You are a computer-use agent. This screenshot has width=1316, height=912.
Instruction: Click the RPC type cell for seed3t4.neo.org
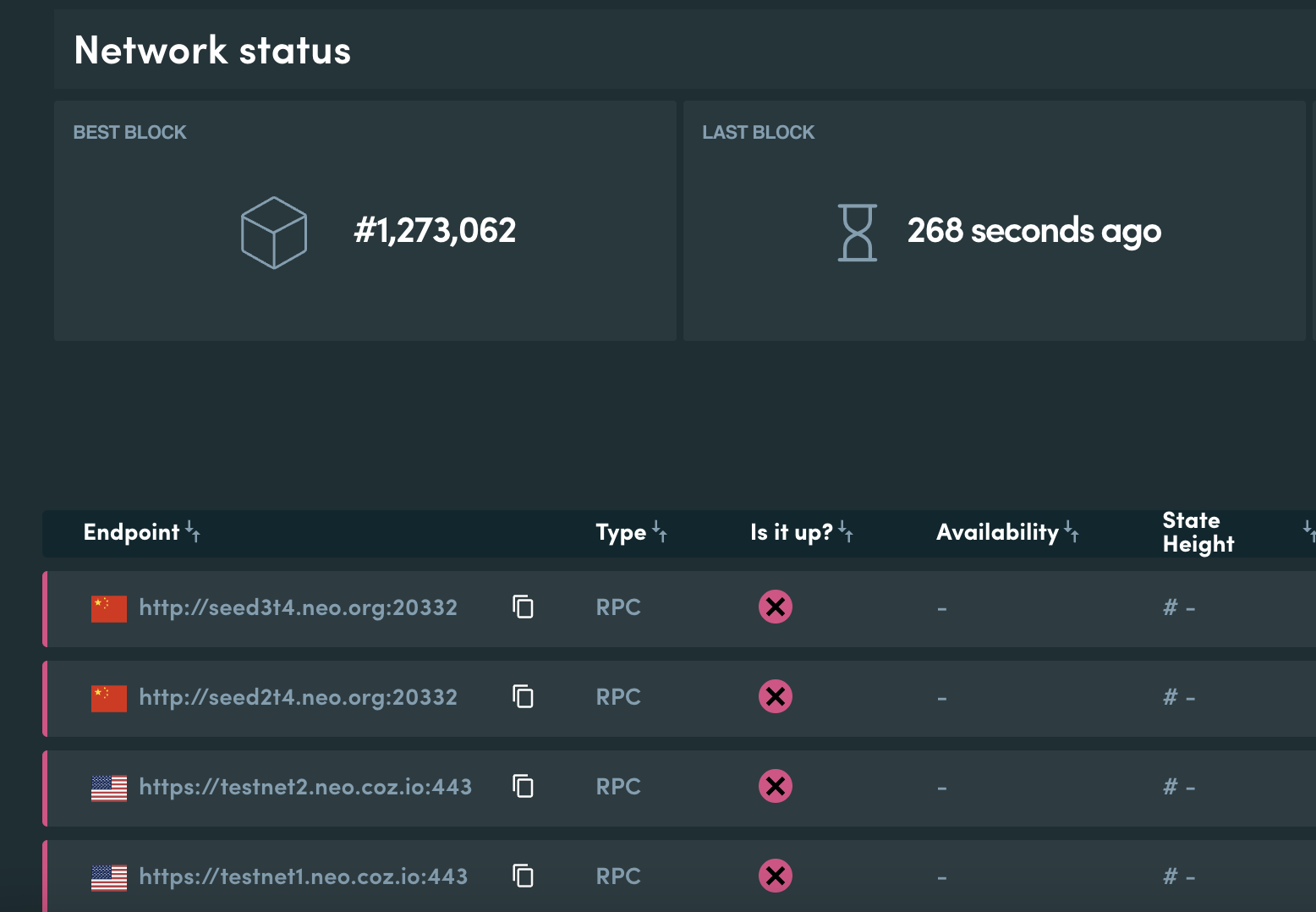pos(618,607)
